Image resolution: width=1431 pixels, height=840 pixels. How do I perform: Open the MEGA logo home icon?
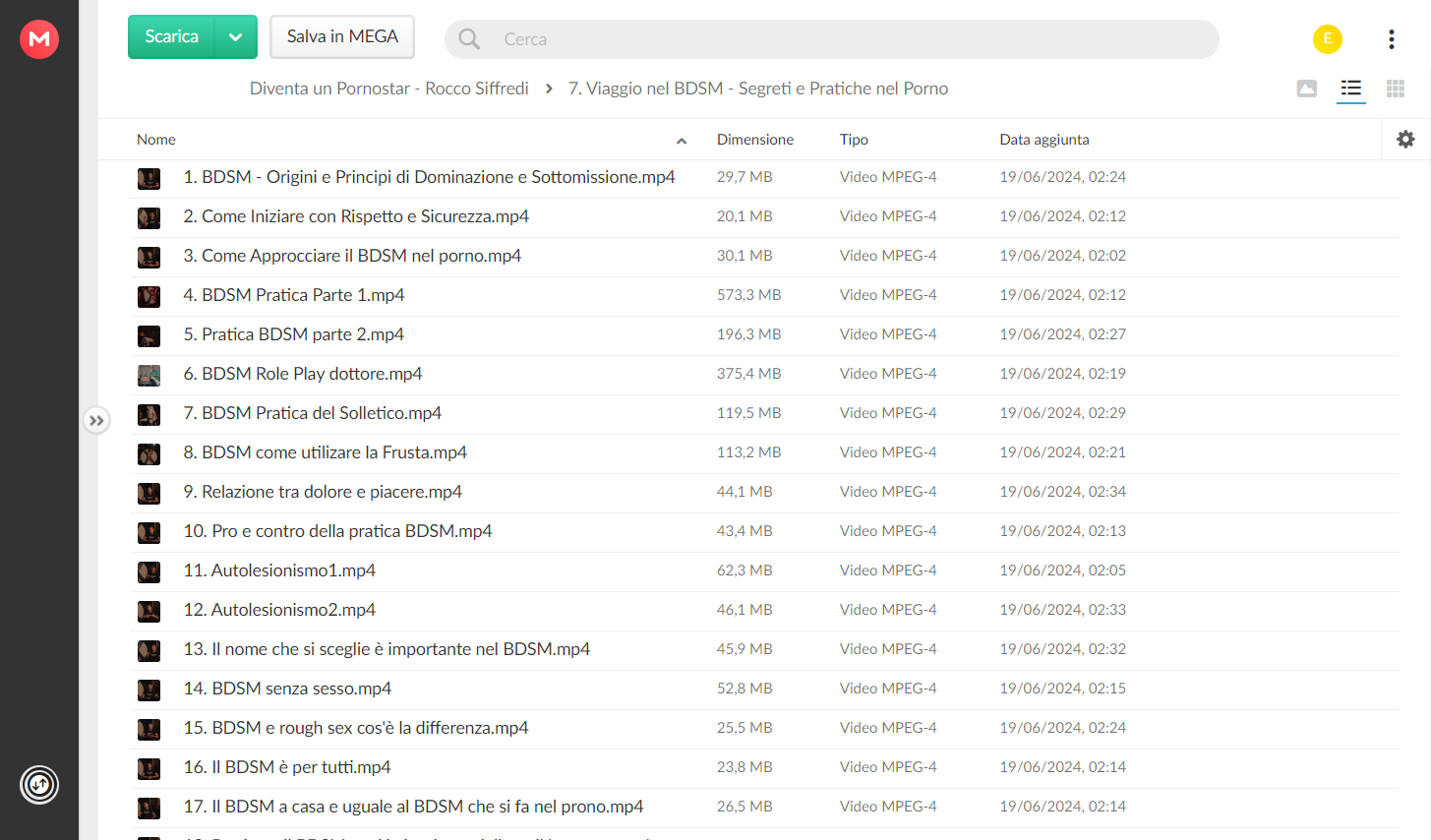pyautogui.click(x=39, y=39)
